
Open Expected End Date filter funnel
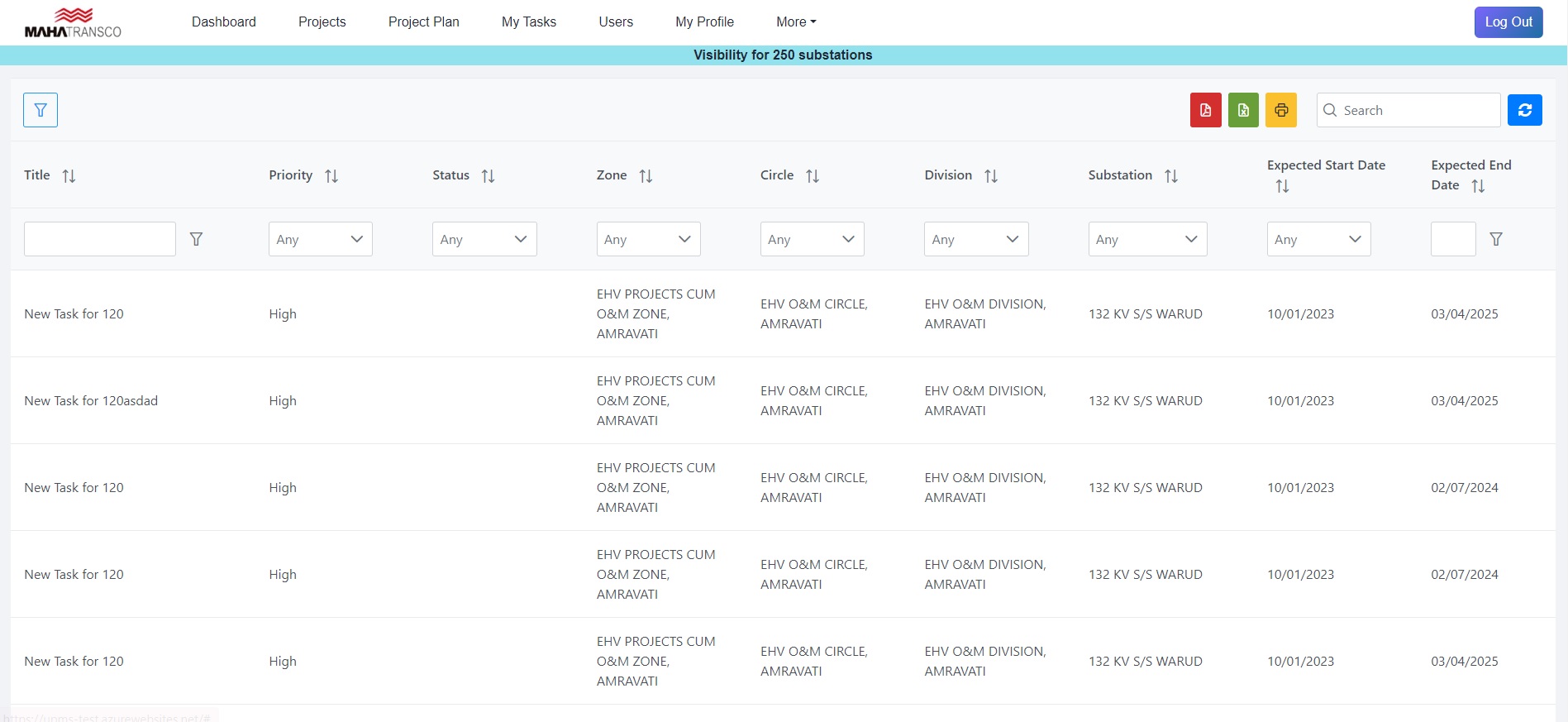[1496, 239]
